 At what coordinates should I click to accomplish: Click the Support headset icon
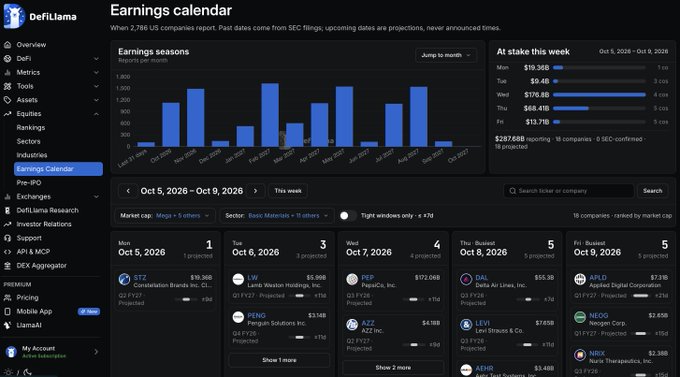click(x=7, y=238)
